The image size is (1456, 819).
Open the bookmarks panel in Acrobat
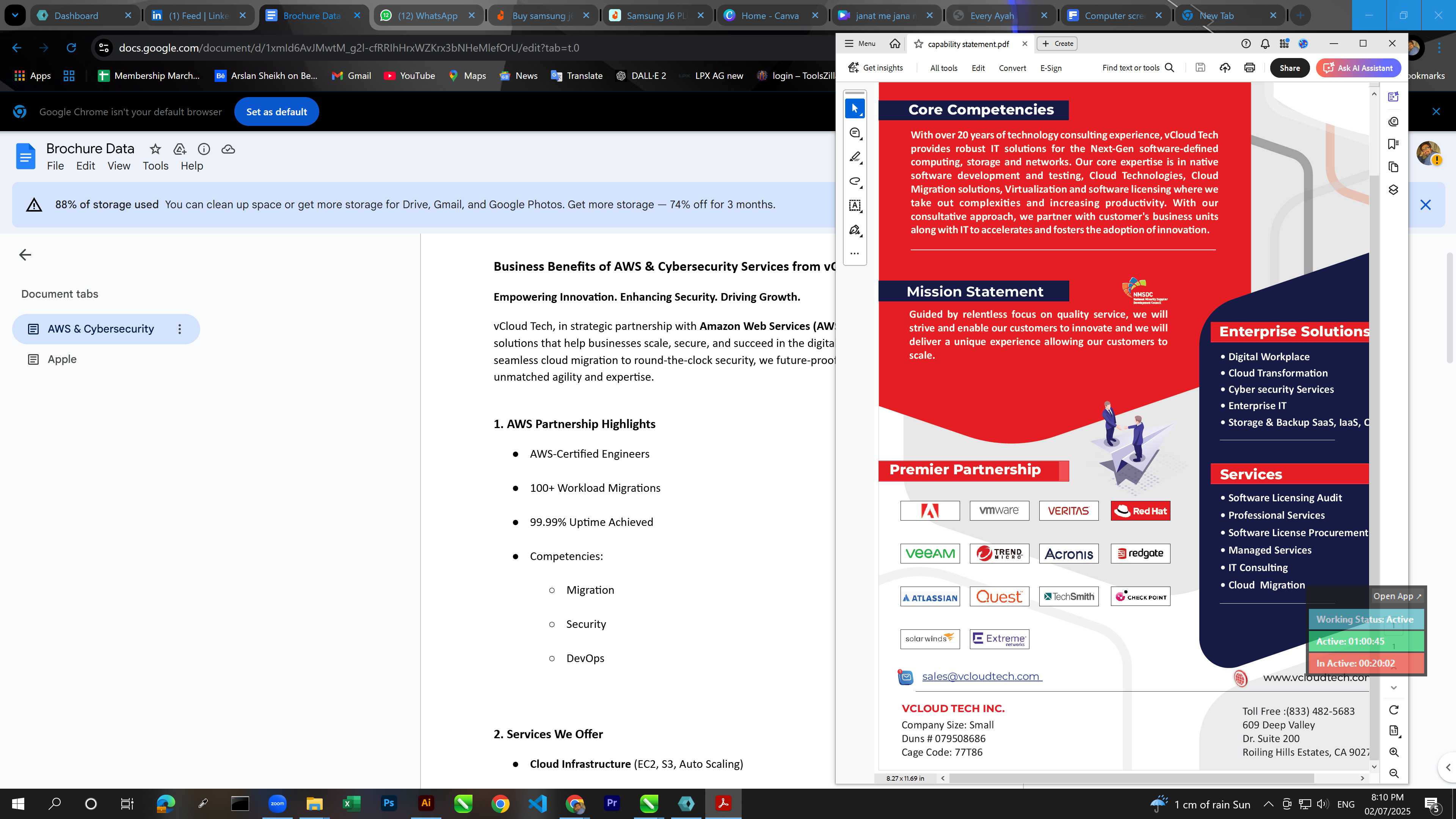(1393, 144)
